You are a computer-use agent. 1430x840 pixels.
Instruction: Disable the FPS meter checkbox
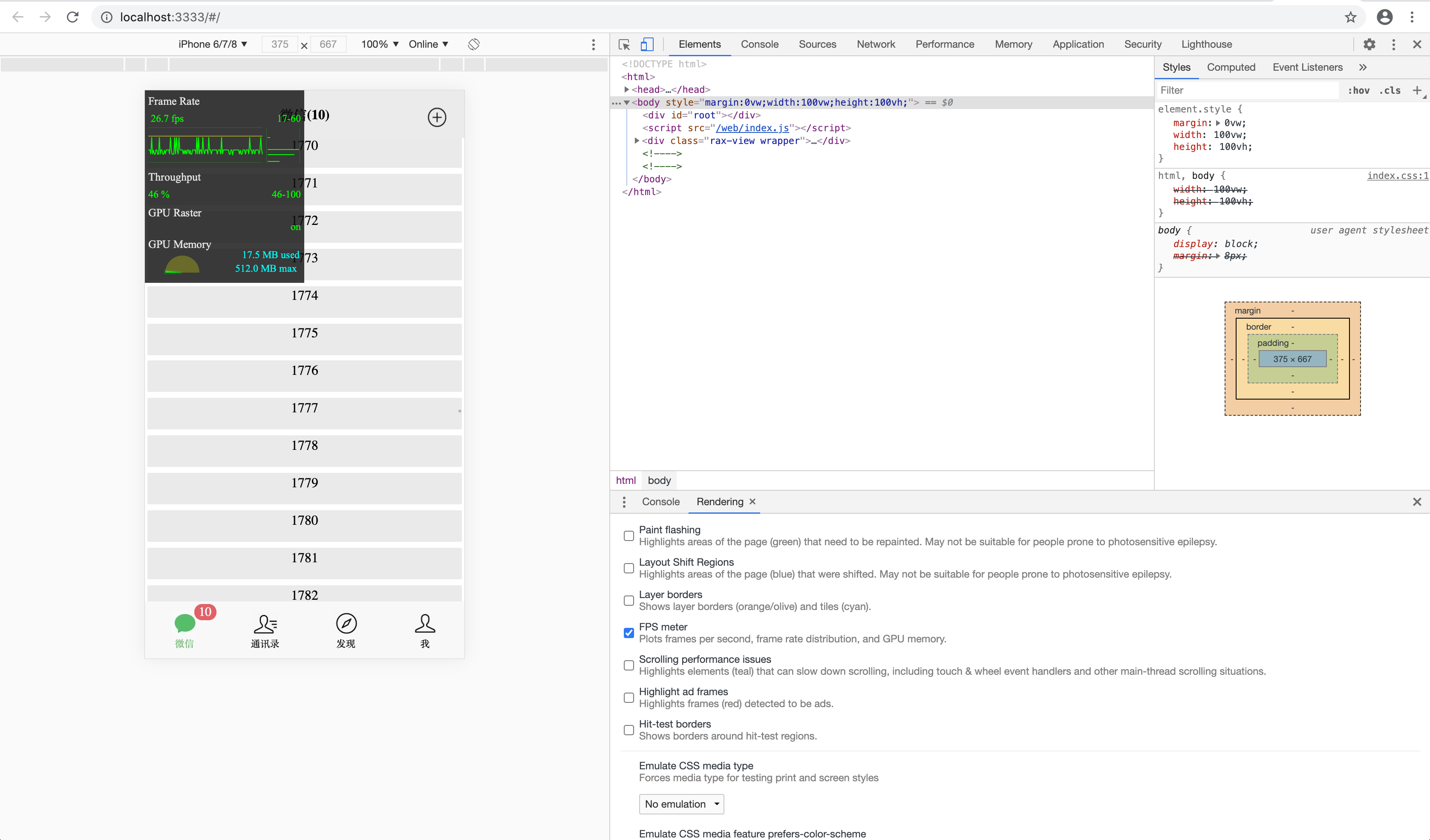629,633
